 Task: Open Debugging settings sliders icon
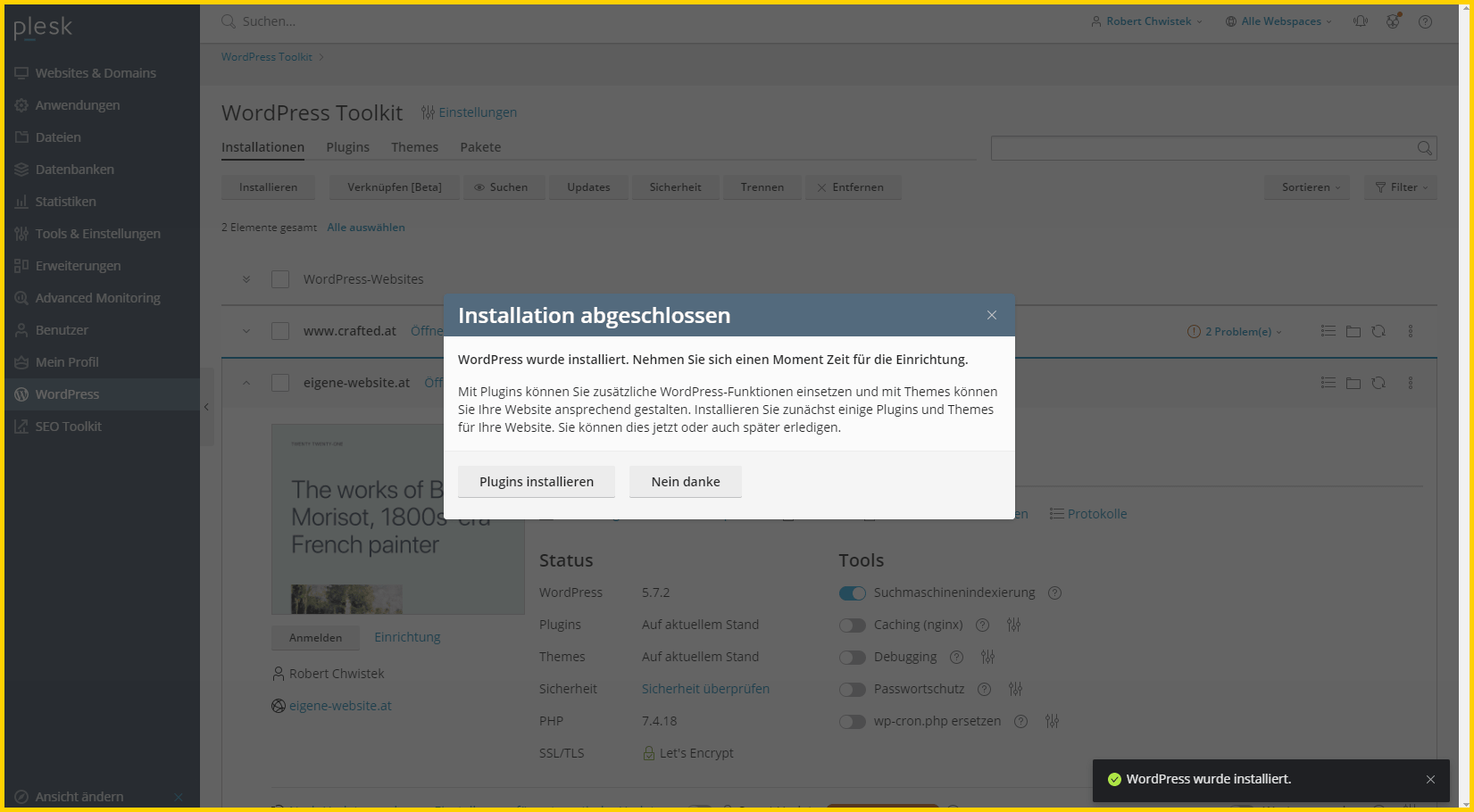pos(987,657)
